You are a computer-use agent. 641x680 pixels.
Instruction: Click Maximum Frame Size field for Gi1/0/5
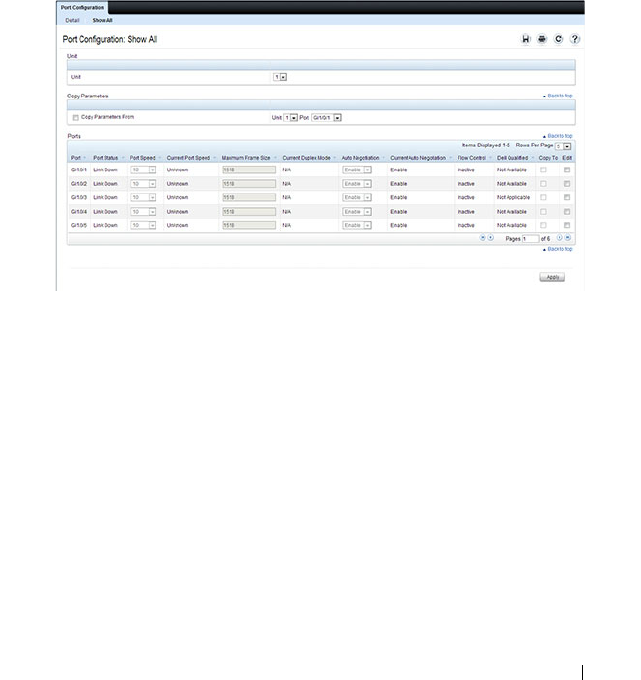point(249,225)
